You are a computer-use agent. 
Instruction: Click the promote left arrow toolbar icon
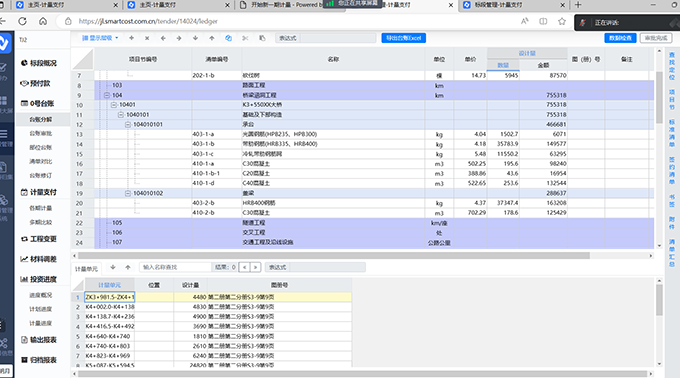pyautogui.click(x=163, y=38)
